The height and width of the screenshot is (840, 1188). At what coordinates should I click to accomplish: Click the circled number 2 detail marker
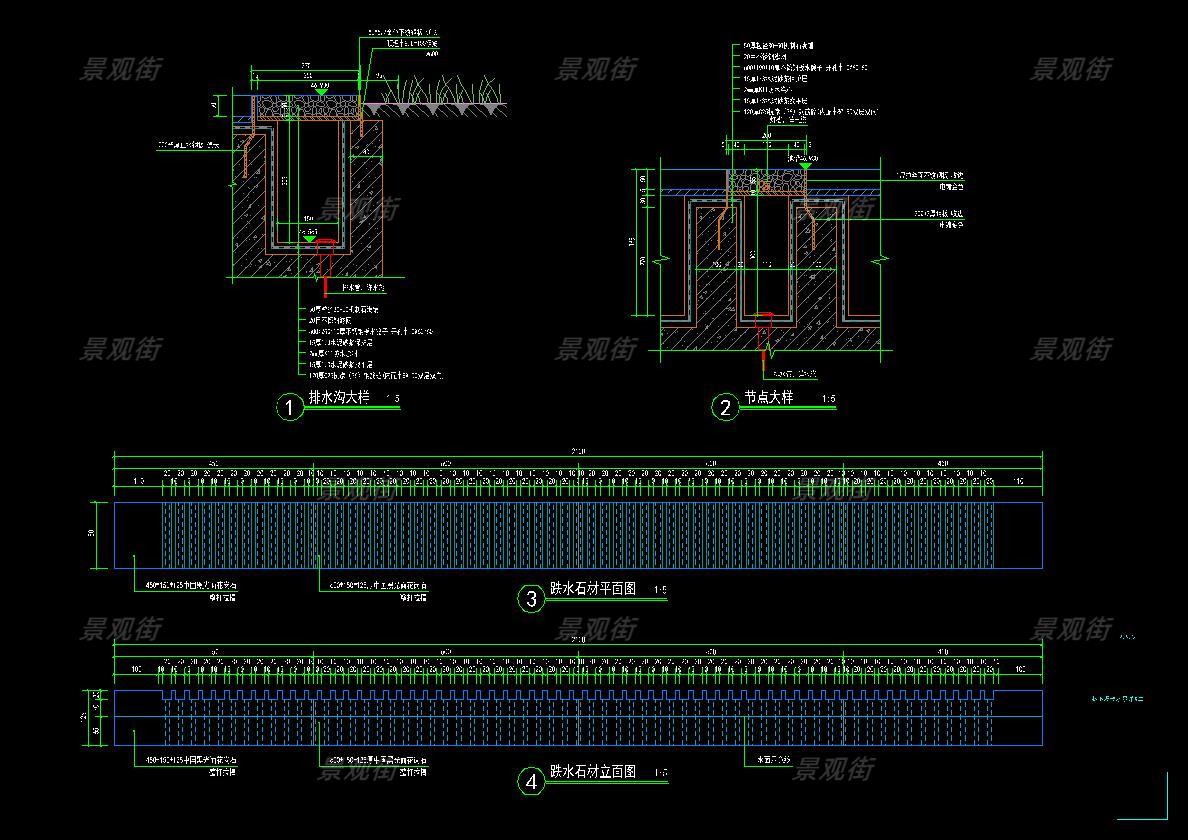click(x=725, y=407)
